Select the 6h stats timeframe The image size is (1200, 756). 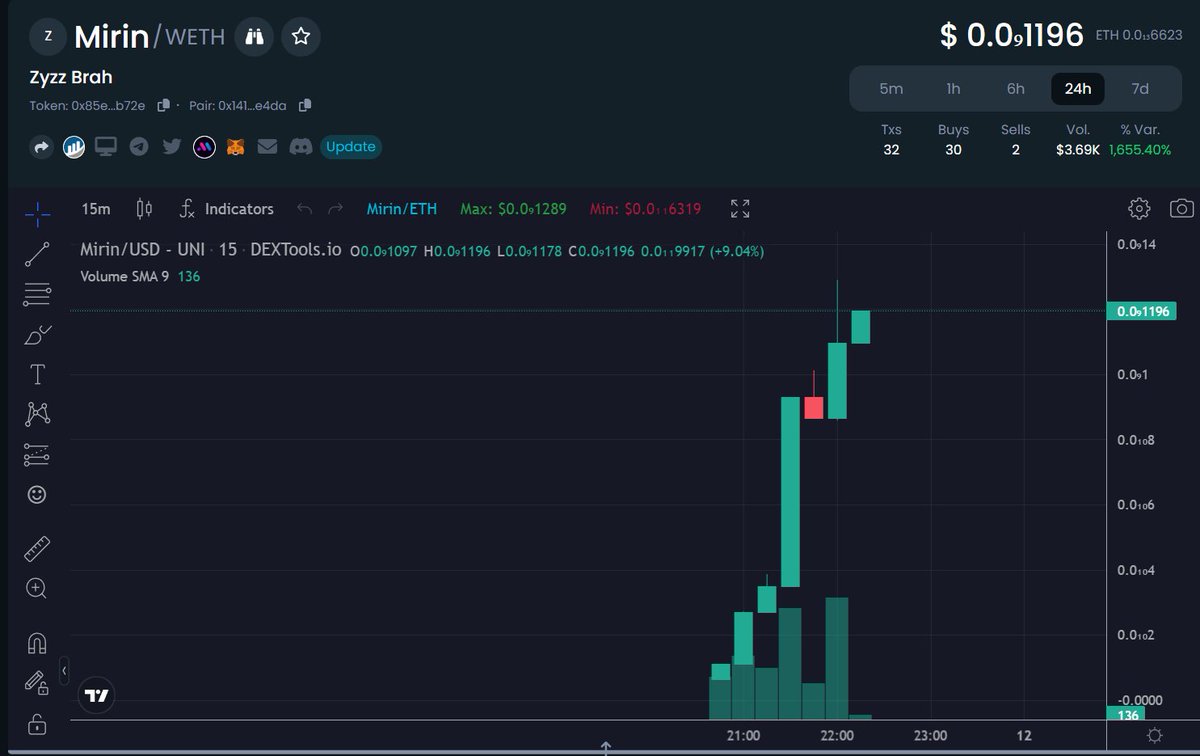click(x=1016, y=89)
